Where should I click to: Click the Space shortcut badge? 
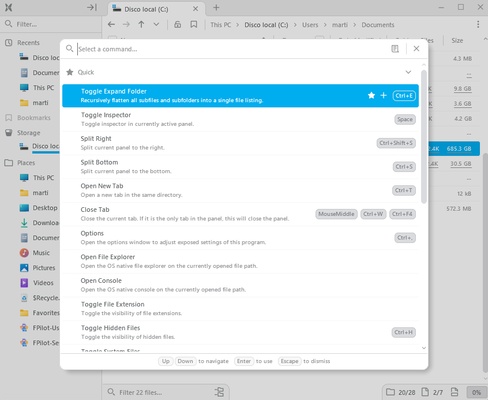coord(405,119)
